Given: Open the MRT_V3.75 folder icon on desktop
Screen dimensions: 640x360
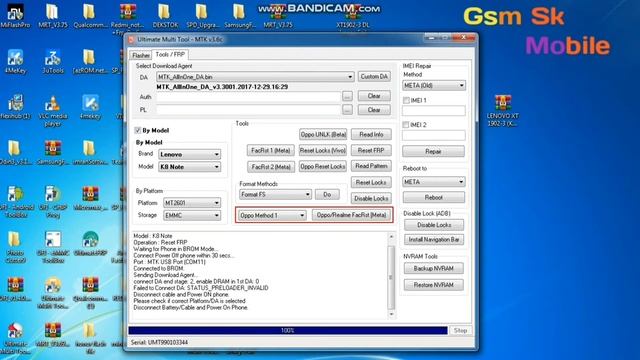Looking at the screenshot, I should point(53,16).
